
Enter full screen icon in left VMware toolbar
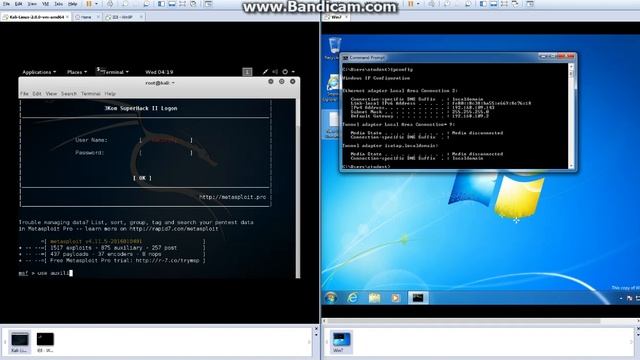tap(182, 4)
